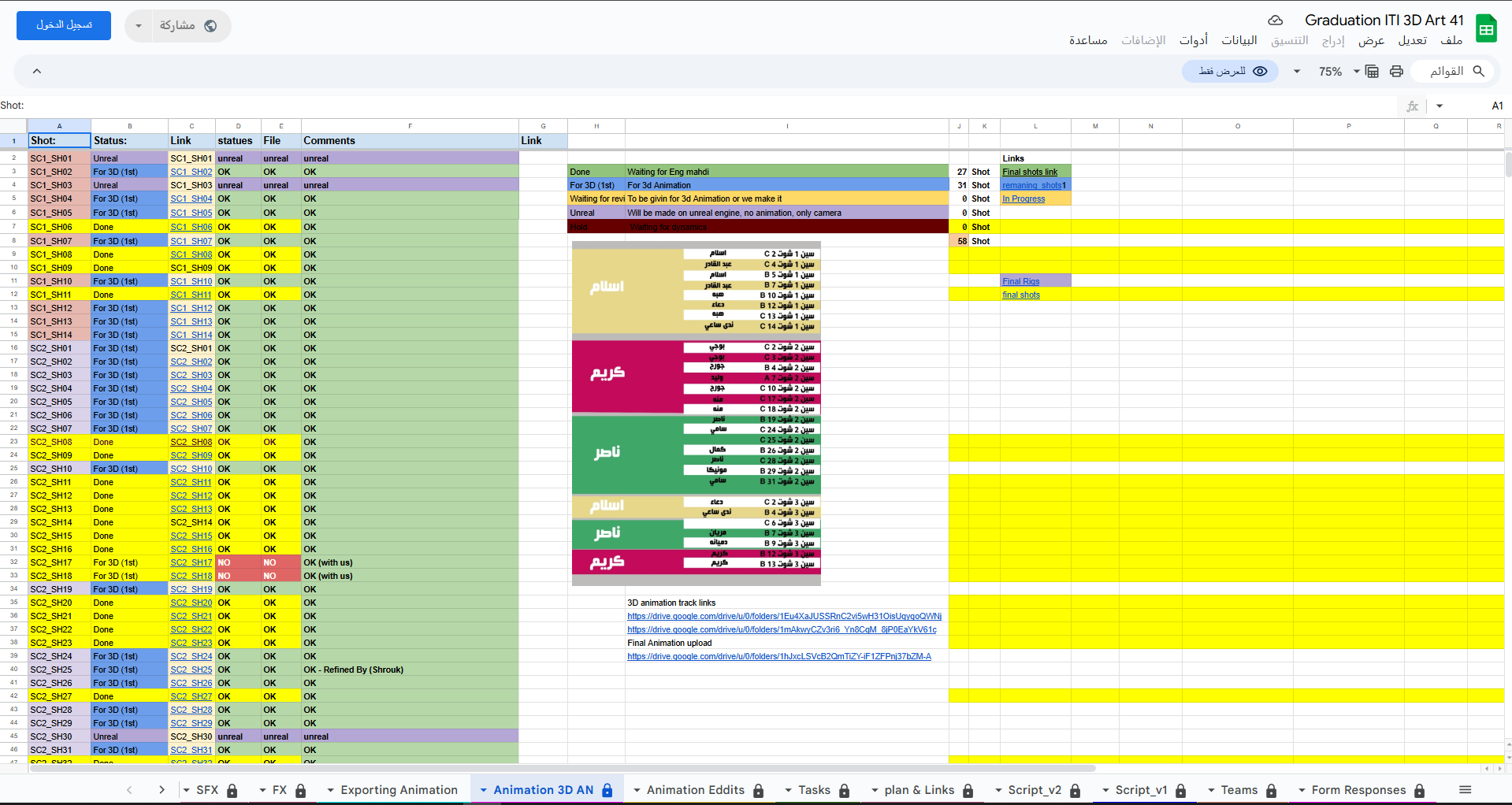The height and width of the screenshot is (805, 1512).
Task: Click the blue sign-in button
Action: 64,25
